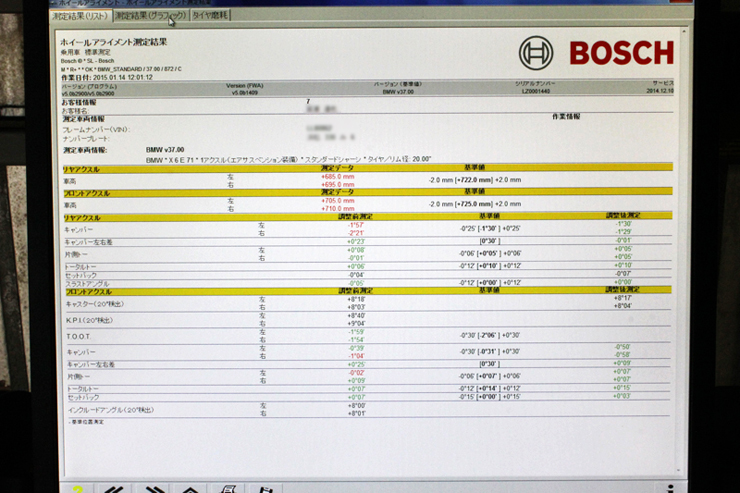Select the T.O.O.T. row label
Viewport: 740px width, 493px height.
[x=79, y=337]
